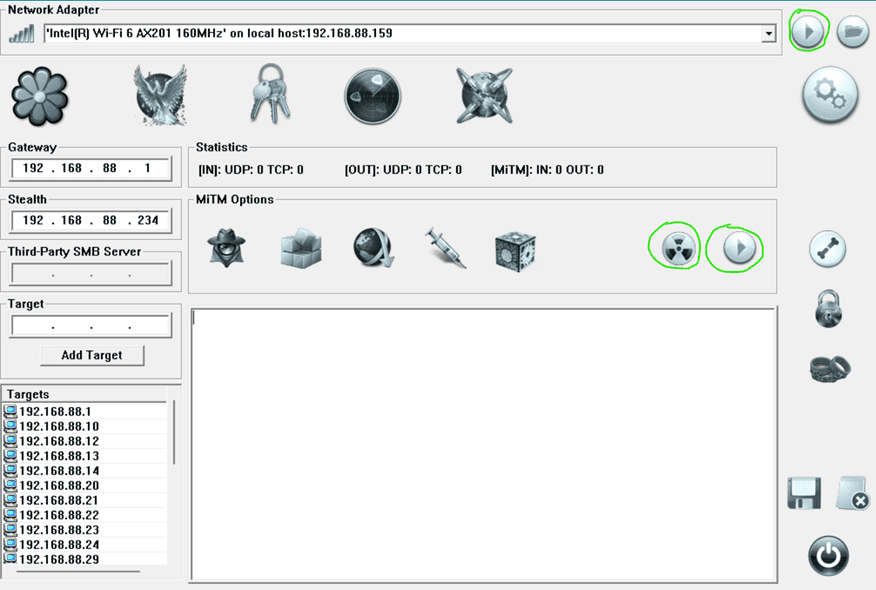Image resolution: width=876 pixels, height=590 pixels.
Task: Select target 192.168.88.14 in list
Action: [85, 471]
